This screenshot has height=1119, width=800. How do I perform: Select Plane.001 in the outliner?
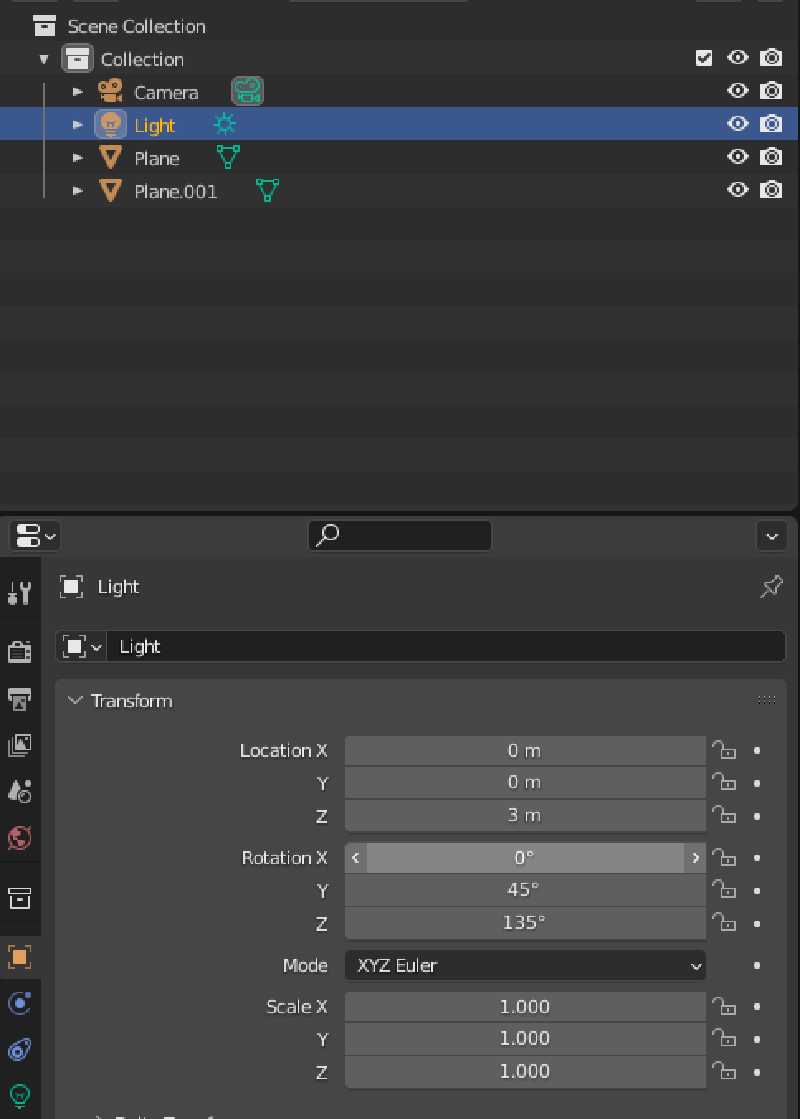click(175, 191)
